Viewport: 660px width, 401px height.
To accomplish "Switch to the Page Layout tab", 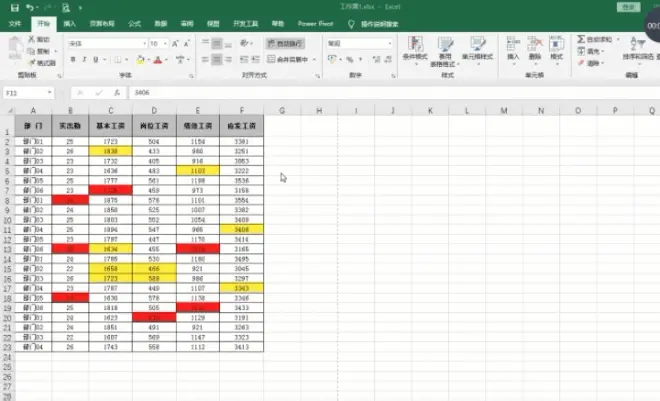I will pyautogui.click(x=102, y=24).
